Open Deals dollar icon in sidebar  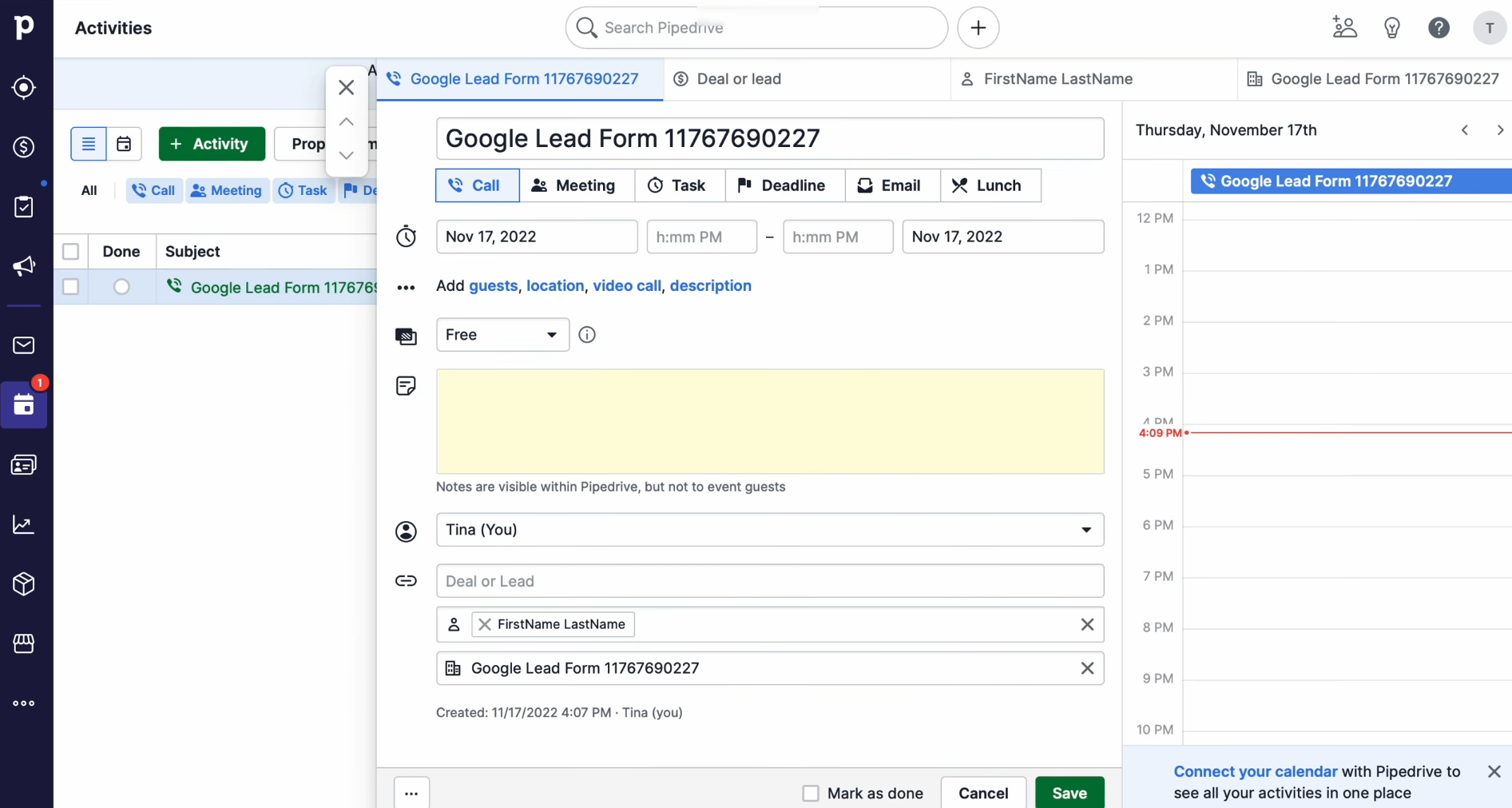tap(24, 147)
